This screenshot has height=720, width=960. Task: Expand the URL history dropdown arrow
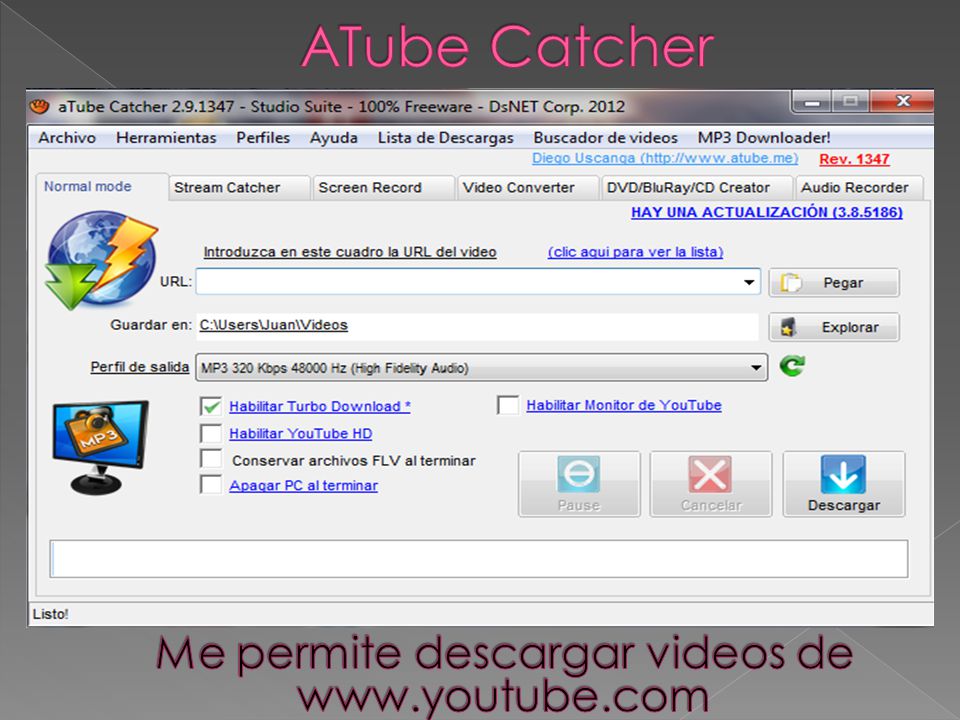point(749,282)
